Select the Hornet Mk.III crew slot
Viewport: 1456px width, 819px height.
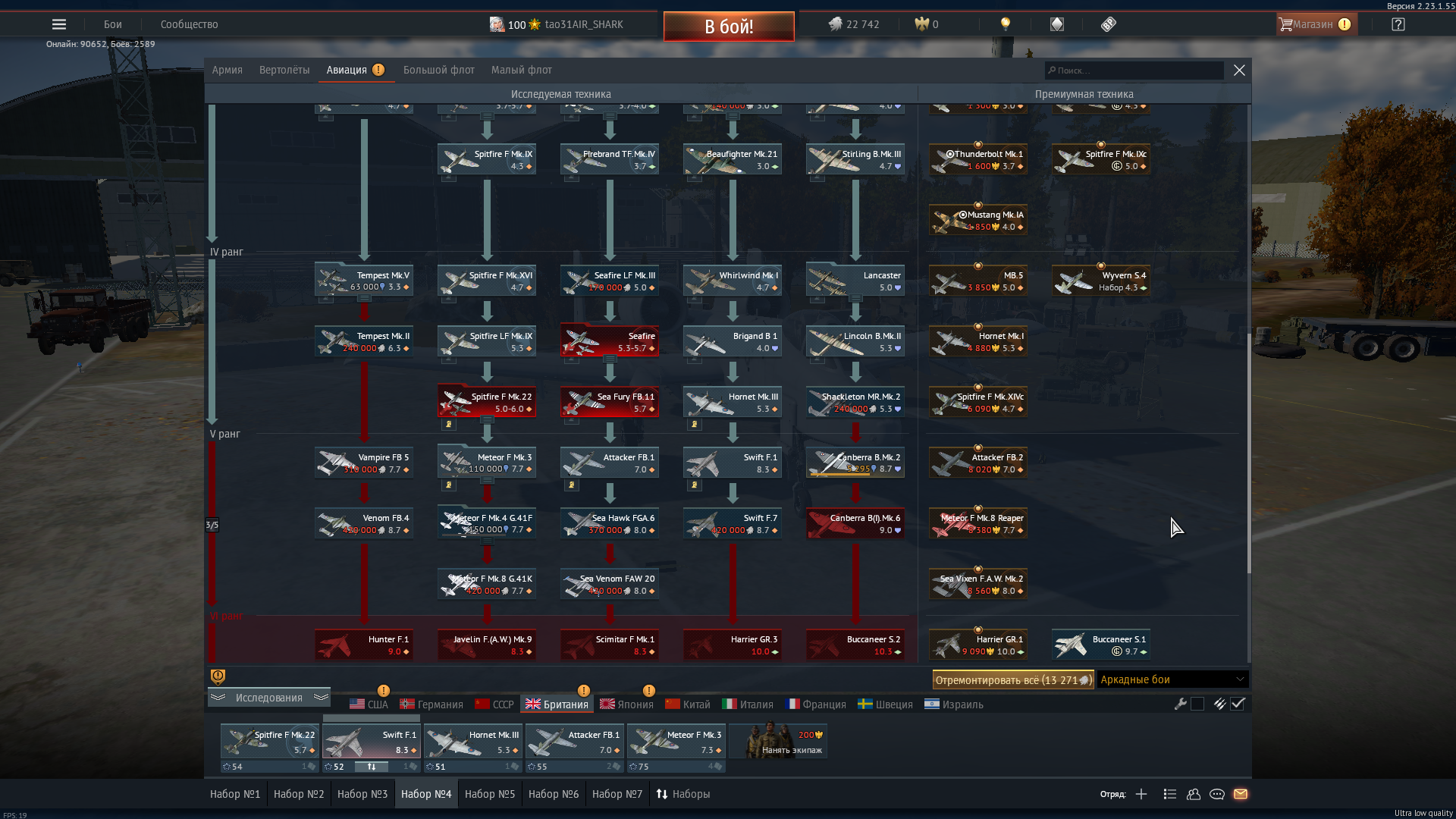473,742
